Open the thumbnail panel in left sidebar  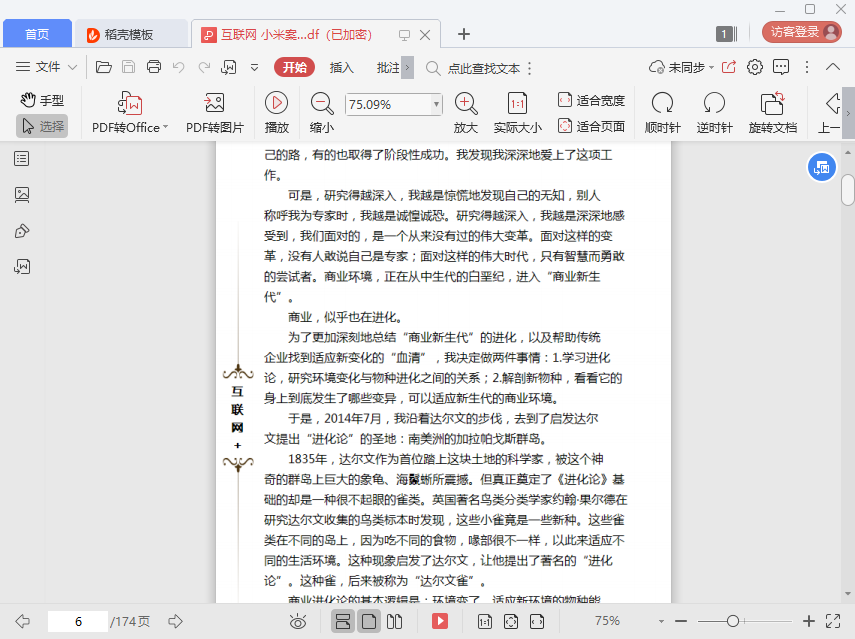coord(22,195)
